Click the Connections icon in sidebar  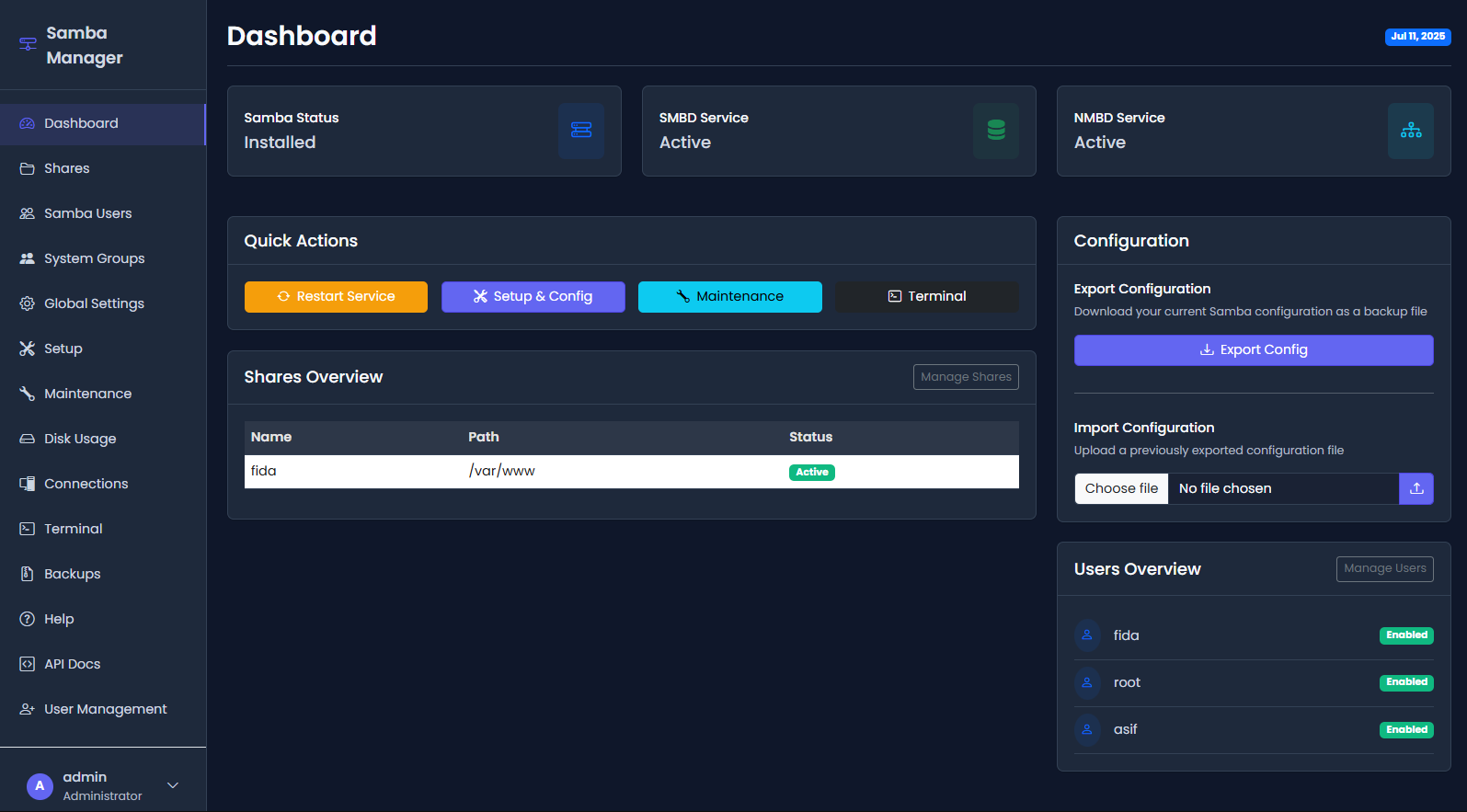(x=28, y=484)
